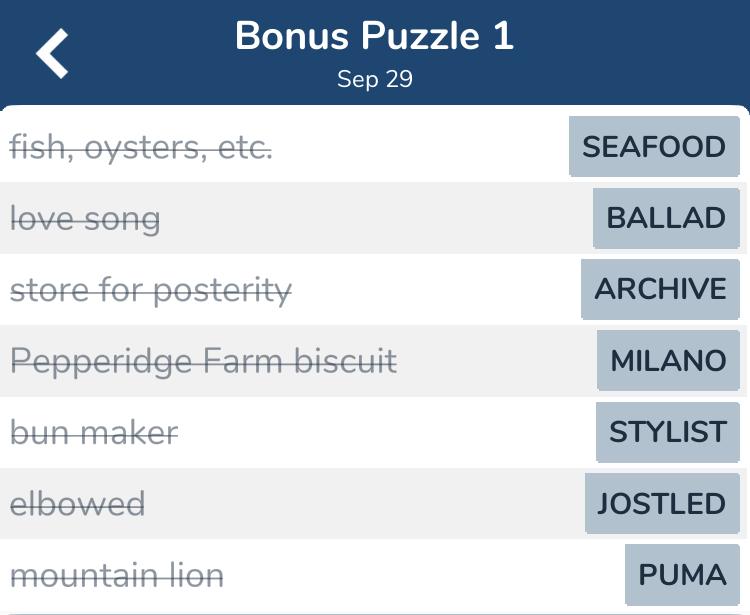Tap the PUMA answer tile

pyautogui.click(x=682, y=575)
